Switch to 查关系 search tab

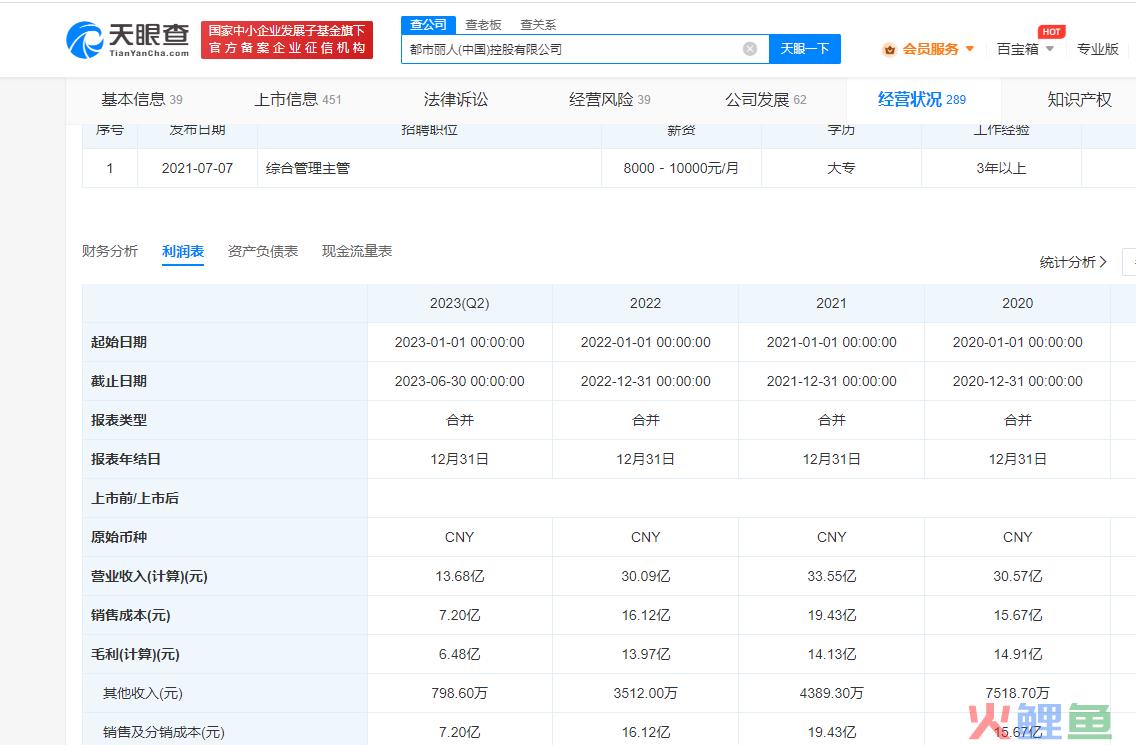tap(538, 24)
